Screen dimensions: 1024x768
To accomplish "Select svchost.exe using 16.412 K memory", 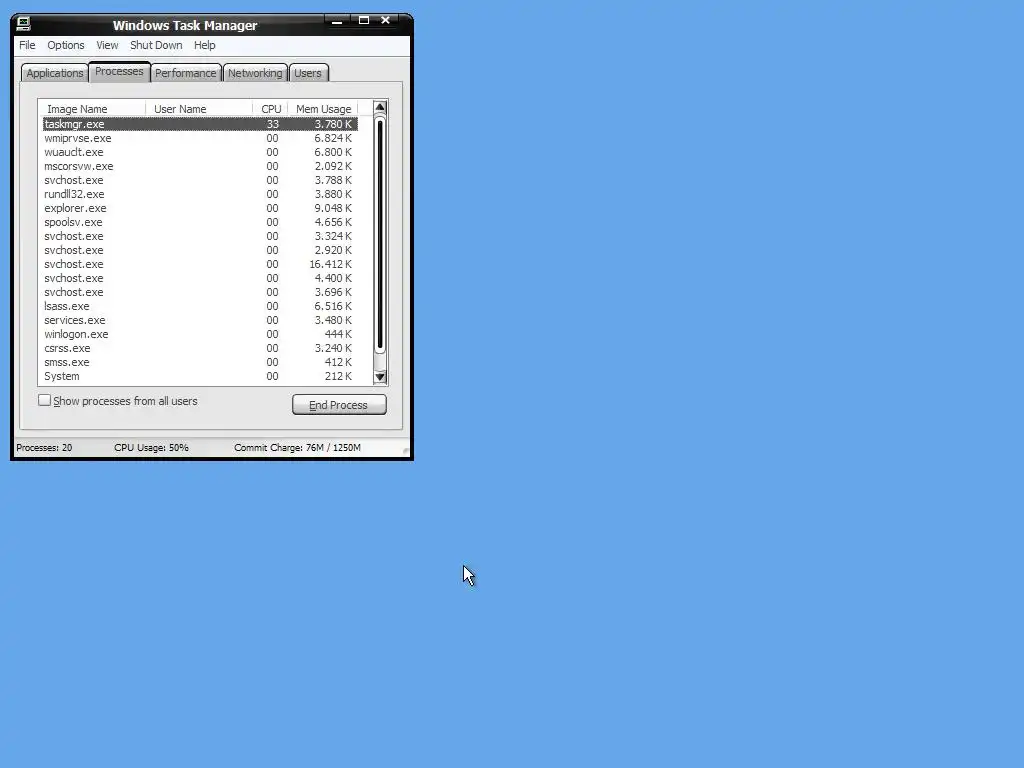I will [x=200, y=264].
